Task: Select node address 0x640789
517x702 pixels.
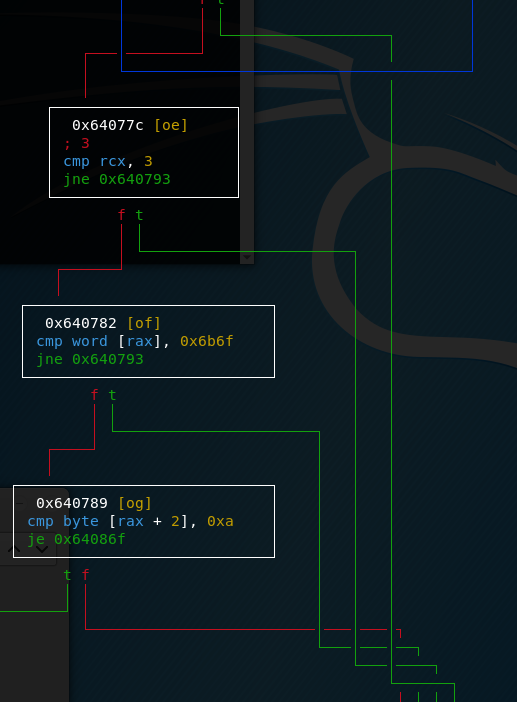Action: (72, 503)
